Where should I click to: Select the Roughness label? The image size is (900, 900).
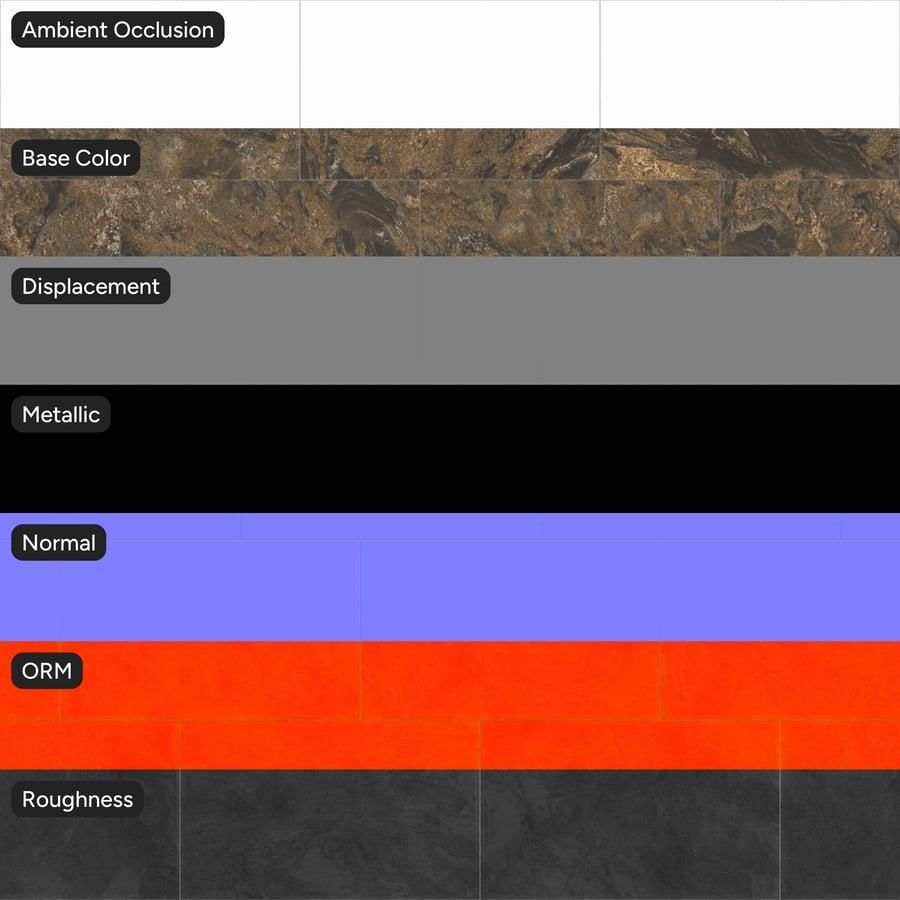point(77,799)
